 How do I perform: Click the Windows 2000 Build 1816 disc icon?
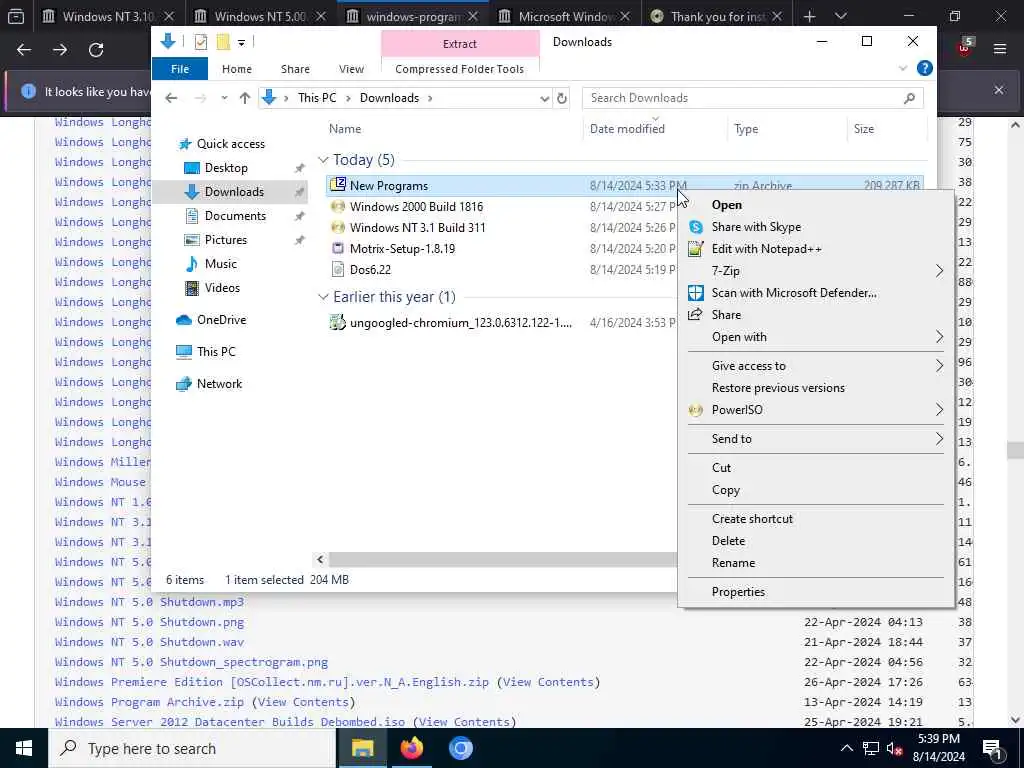click(x=338, y=206)
